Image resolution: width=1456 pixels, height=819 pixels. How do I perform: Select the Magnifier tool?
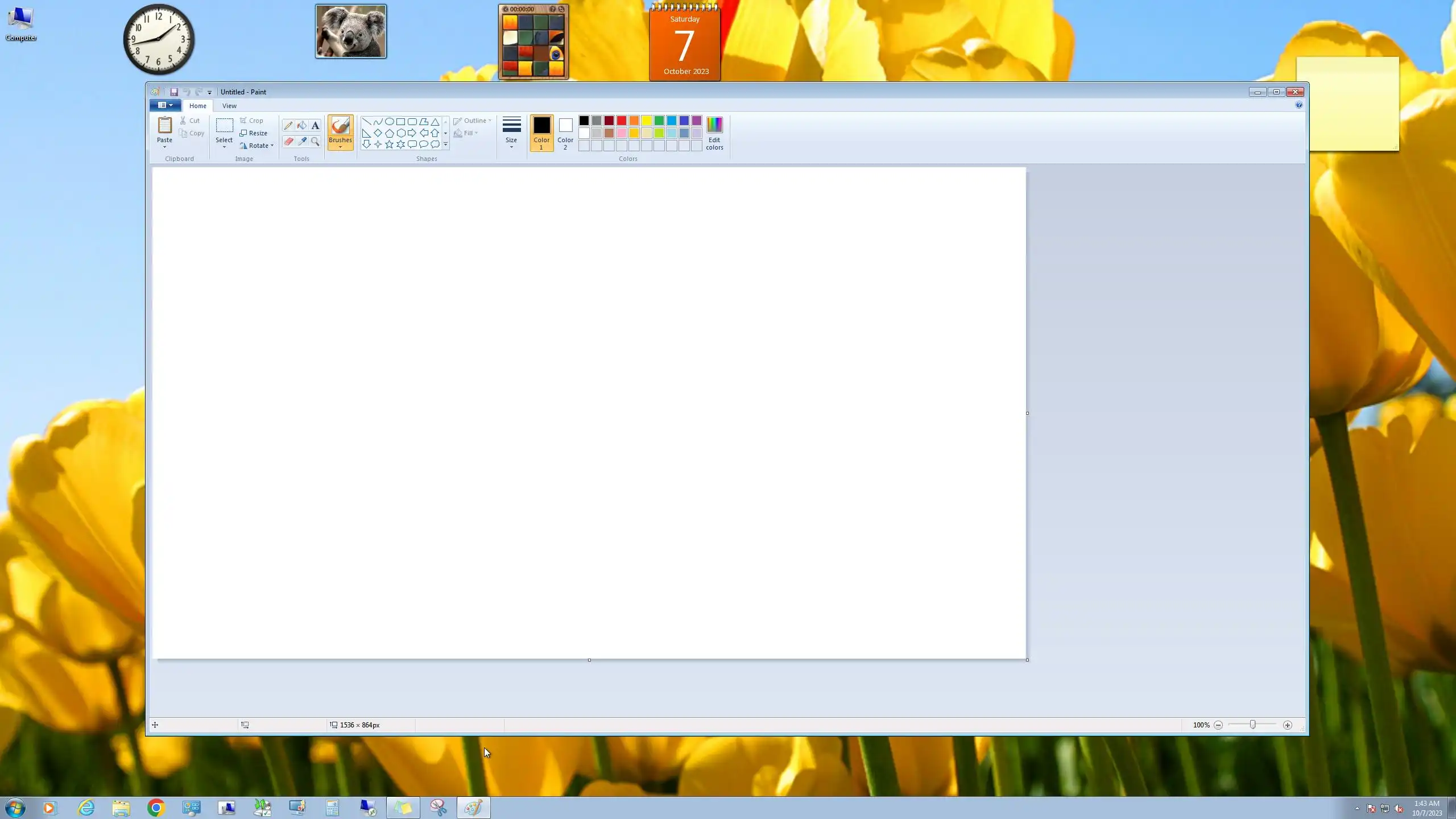[315, 142]
